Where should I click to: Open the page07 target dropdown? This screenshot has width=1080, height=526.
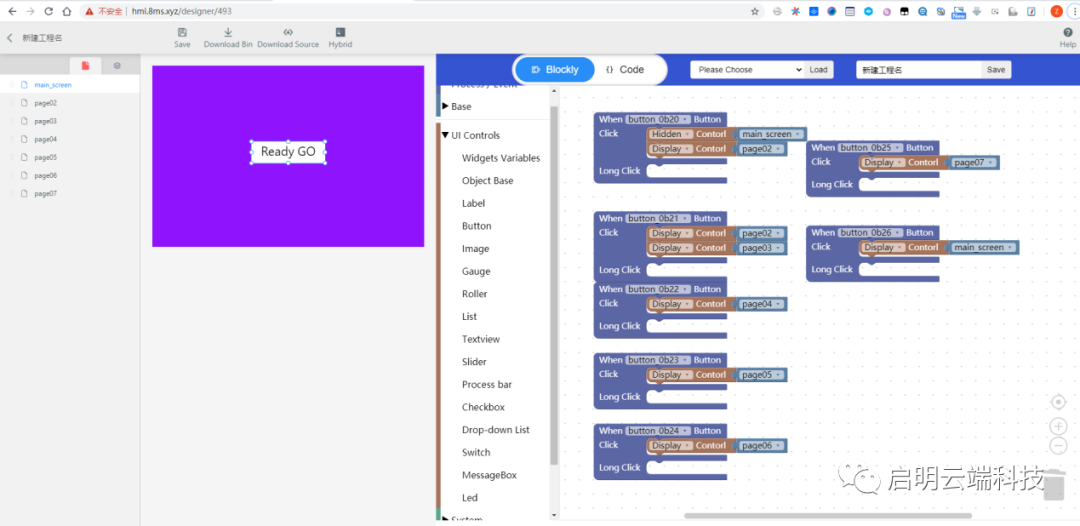974,163
